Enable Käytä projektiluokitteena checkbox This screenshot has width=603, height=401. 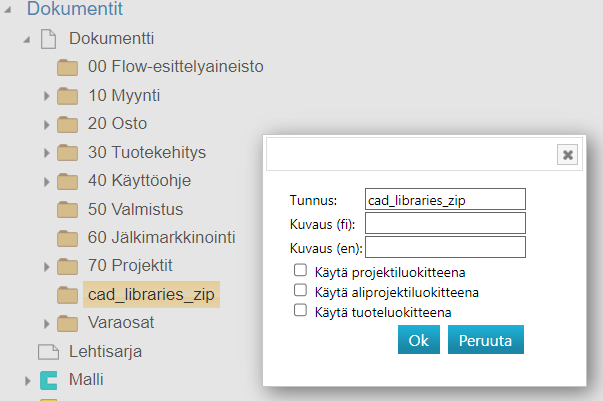(x=299, y=271)
